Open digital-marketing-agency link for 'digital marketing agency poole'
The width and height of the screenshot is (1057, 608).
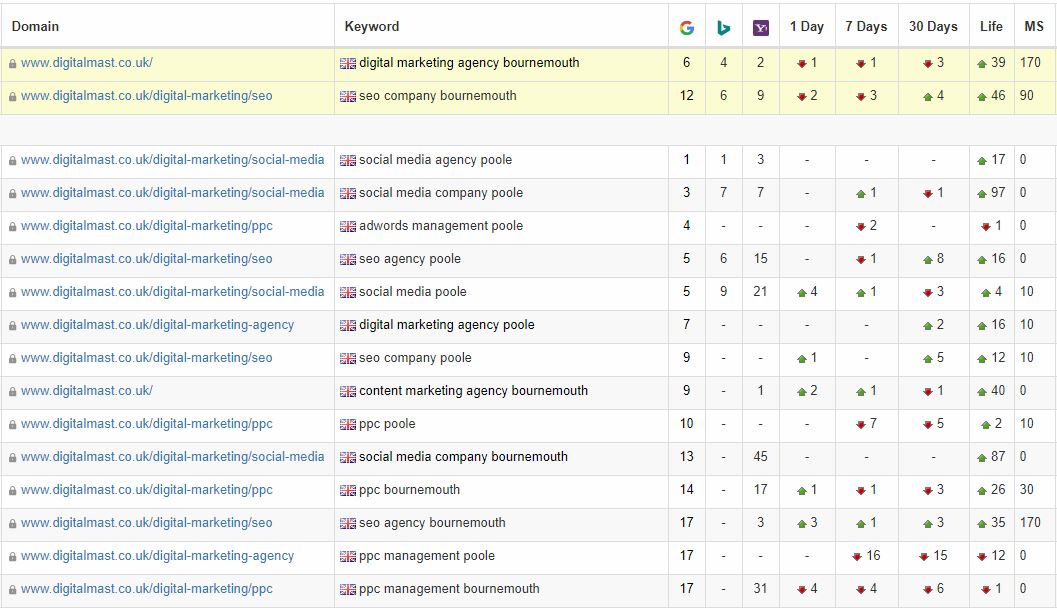pos(158,325)
